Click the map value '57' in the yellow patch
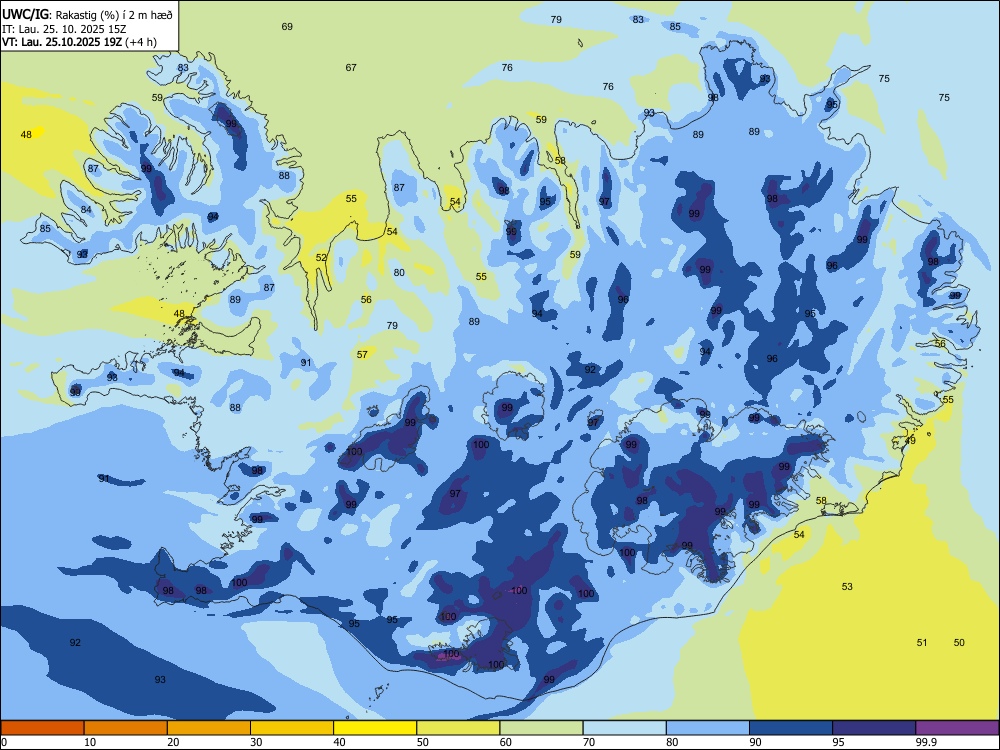This screenshot has height=750, width=1000. click(362, 355)
